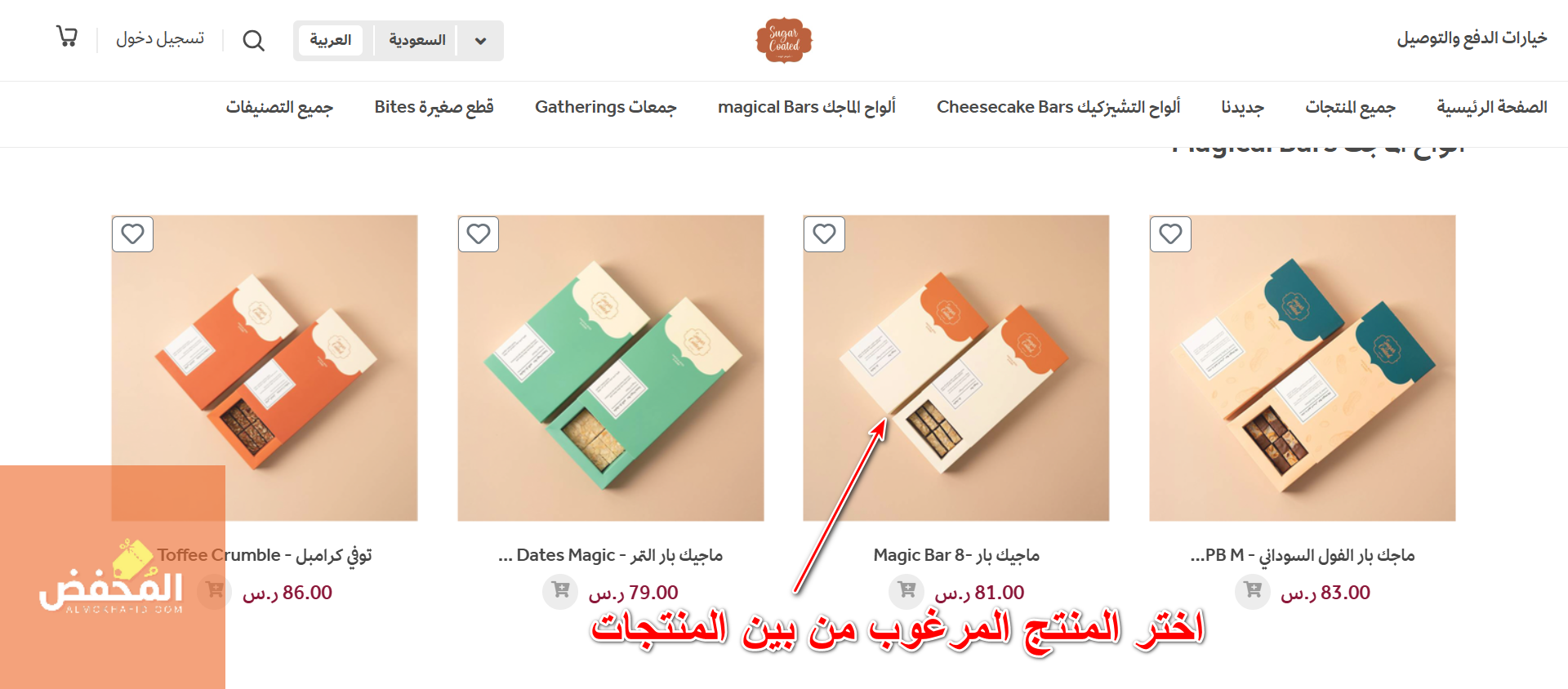Image resolution: width=1568 pixels, height=689 pixels.
Task: Add Dates Magic bar to cart
Action: (560, 590)
